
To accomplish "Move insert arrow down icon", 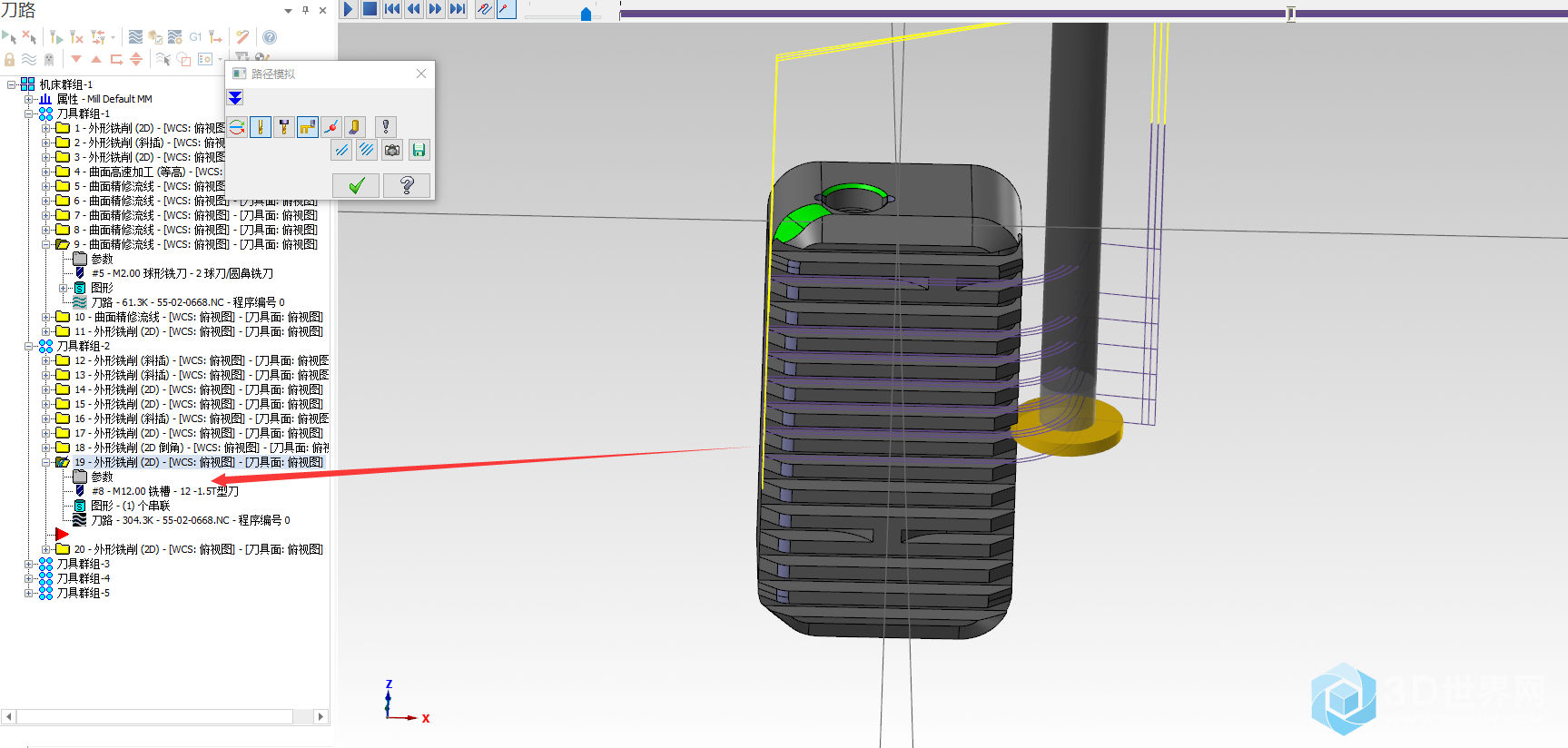I will click(x=76, y=59).
